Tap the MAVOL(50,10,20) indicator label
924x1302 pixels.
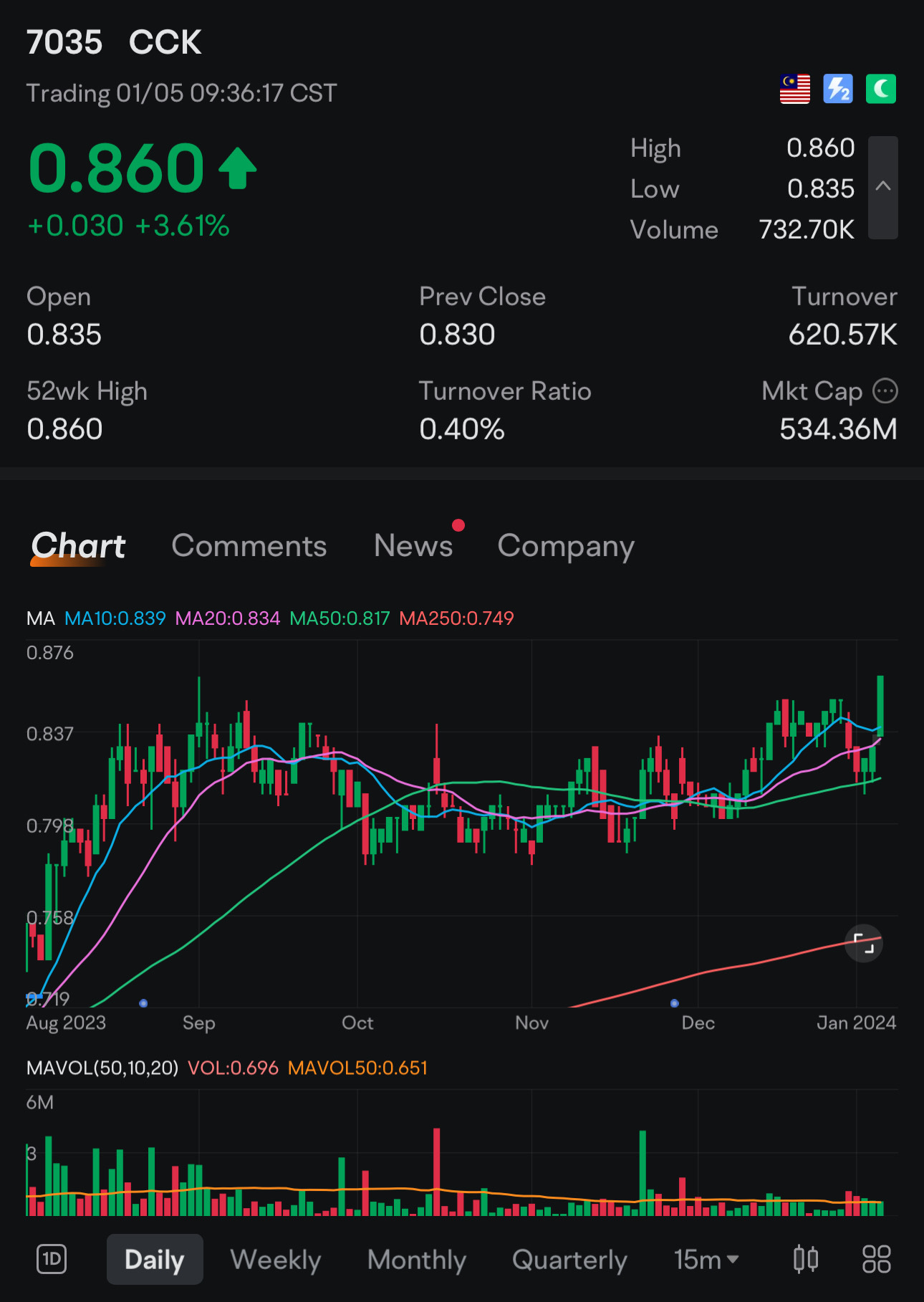102,1068
